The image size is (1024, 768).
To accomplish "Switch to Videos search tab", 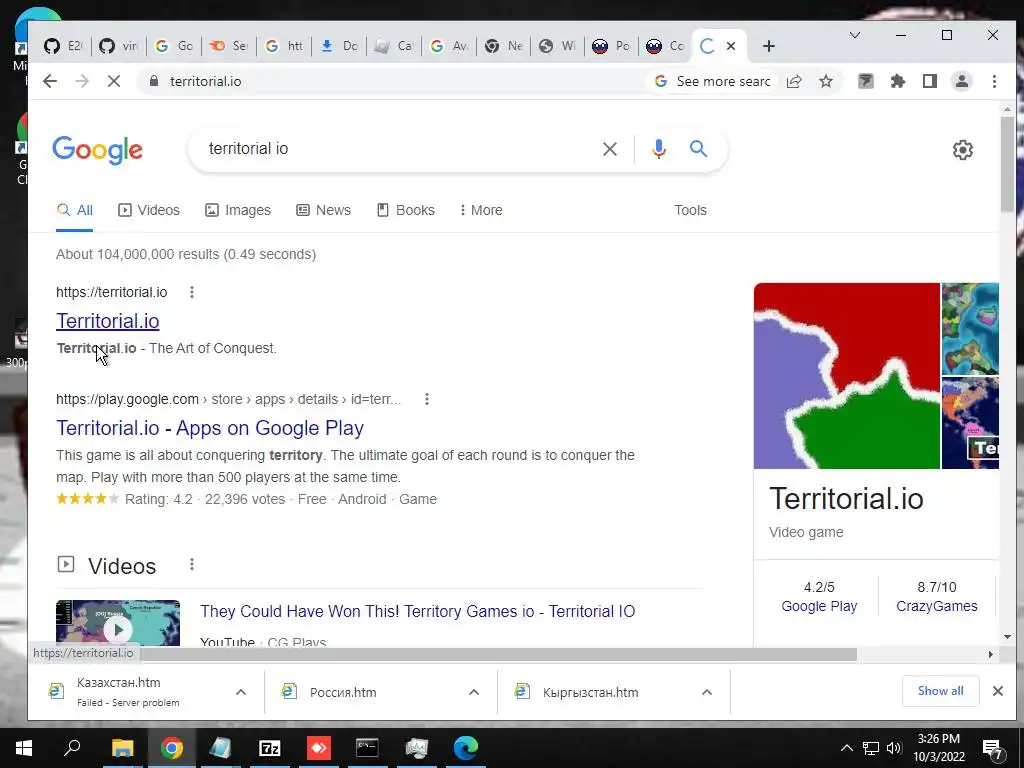I will pos(149,210).
